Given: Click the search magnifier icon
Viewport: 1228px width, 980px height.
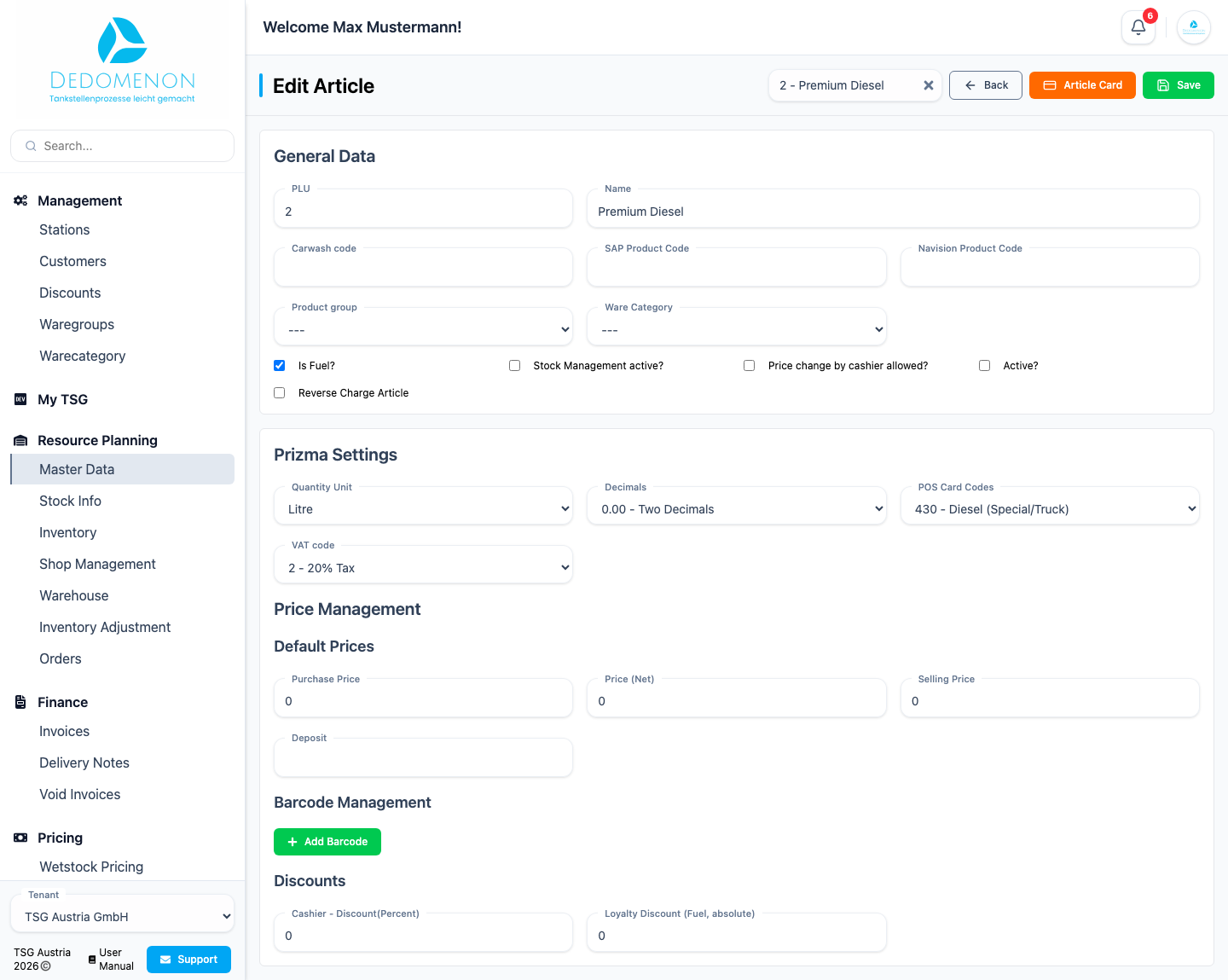Looking at the screenshot, I should tap(31, 146).
